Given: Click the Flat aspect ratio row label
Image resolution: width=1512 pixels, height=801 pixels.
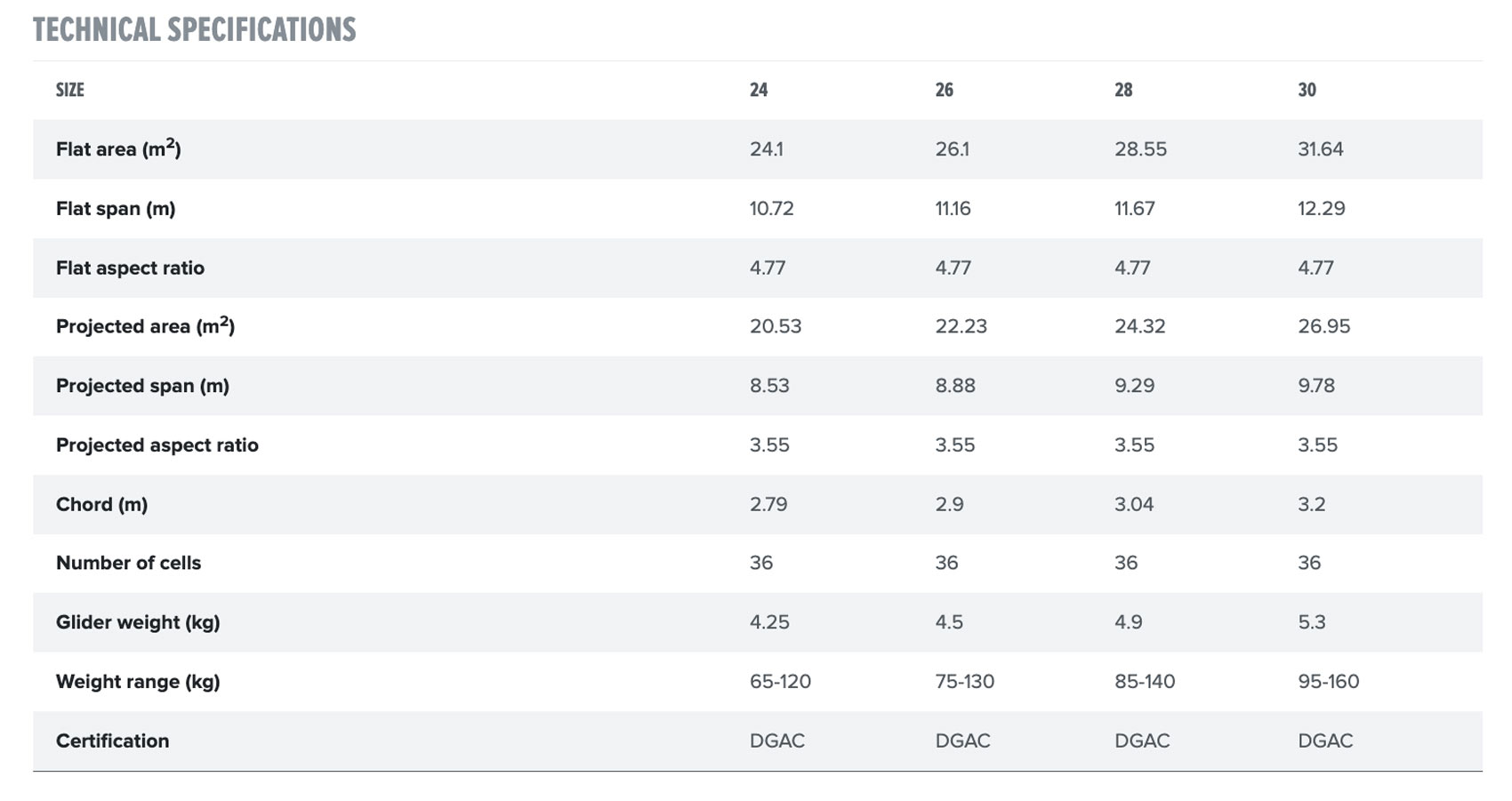Looking at the screenshot, I should [x=130, y=268].
